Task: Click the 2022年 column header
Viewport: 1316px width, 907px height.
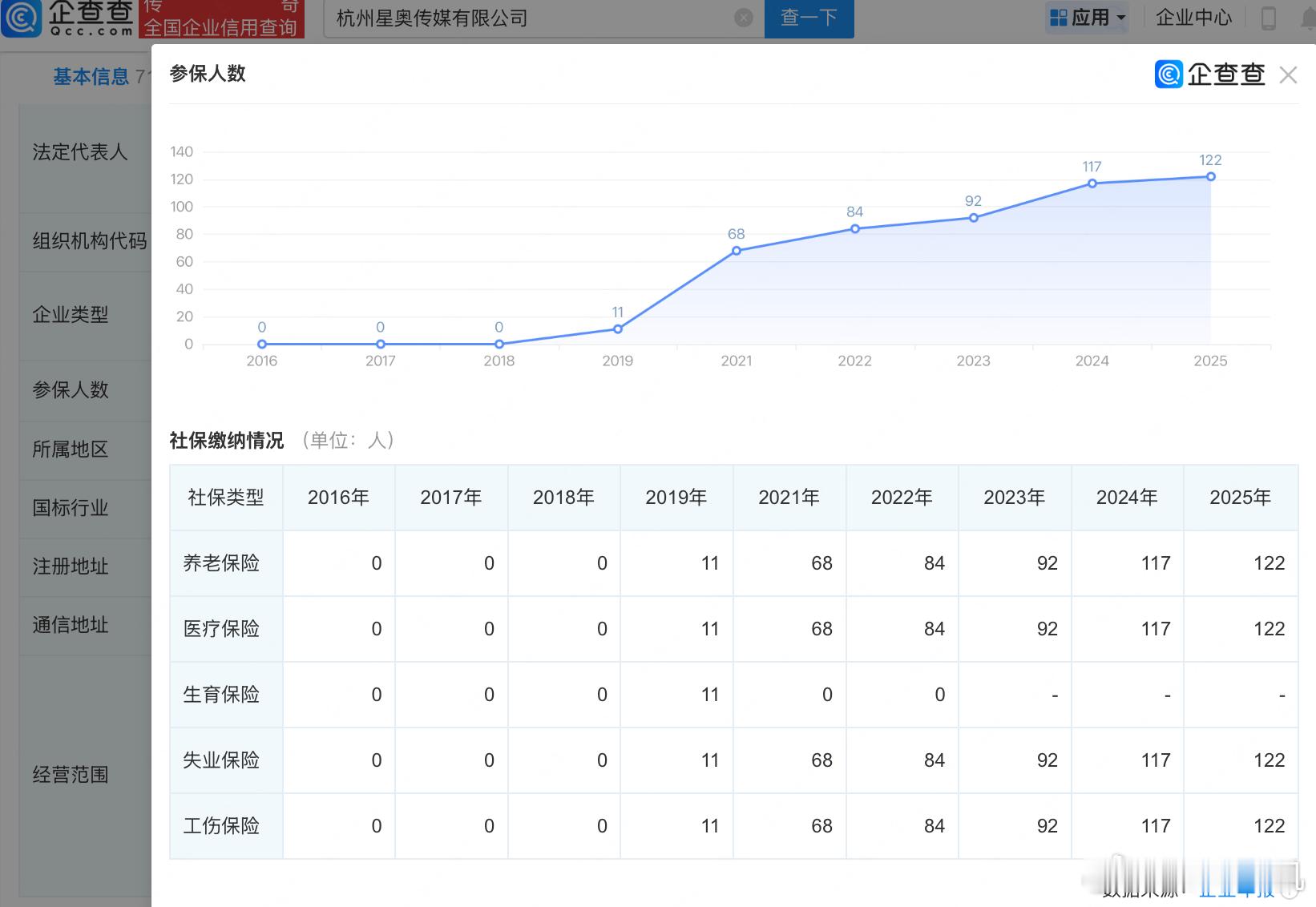Action: 902,498
